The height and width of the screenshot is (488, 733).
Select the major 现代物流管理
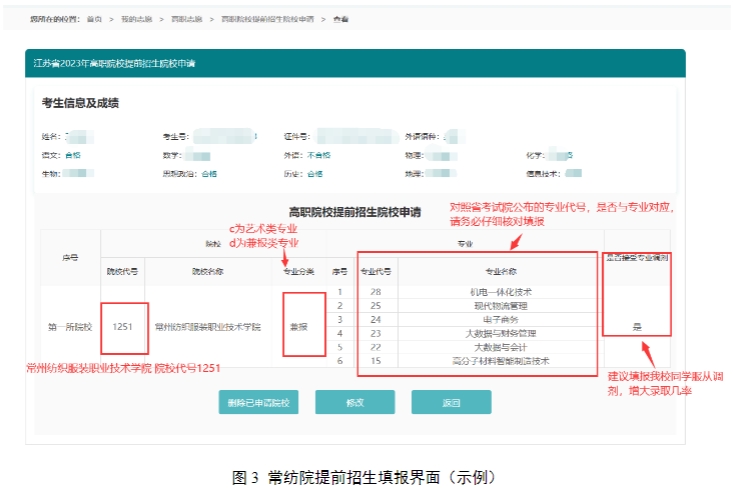501,306
